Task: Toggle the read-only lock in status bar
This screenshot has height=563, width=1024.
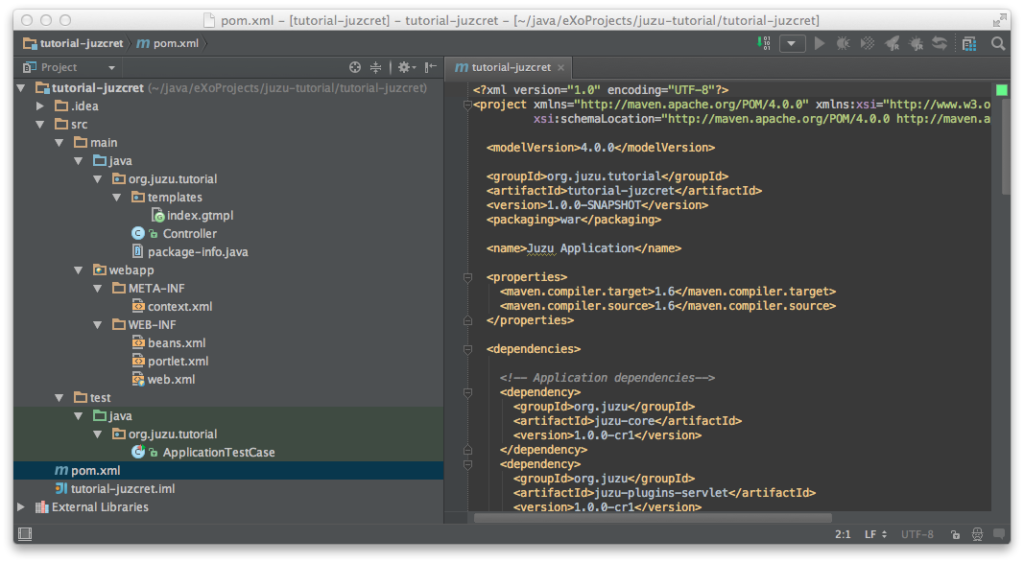Action: click(956, 535)
